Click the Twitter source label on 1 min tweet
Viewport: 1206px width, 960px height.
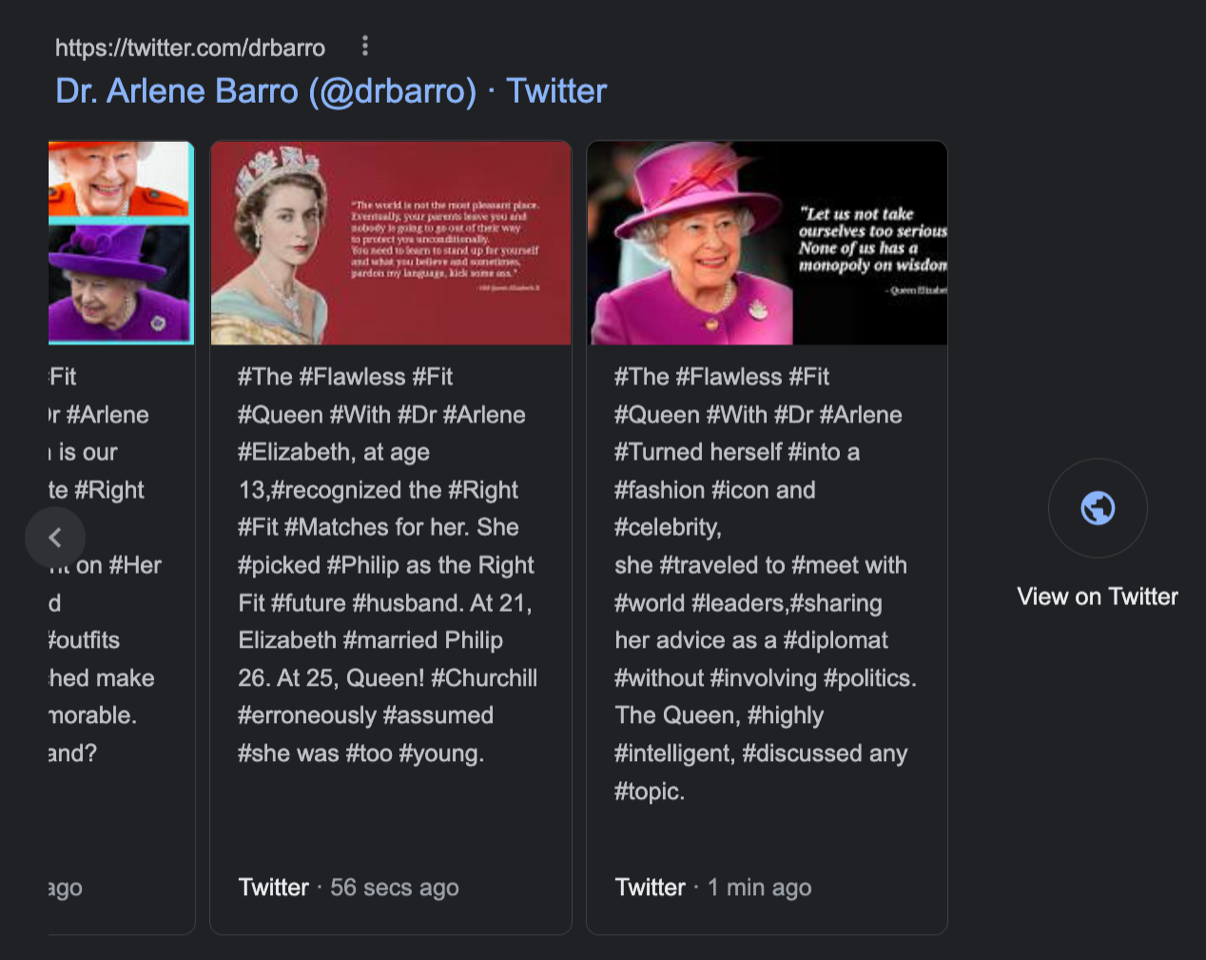(x=650, y=887)
